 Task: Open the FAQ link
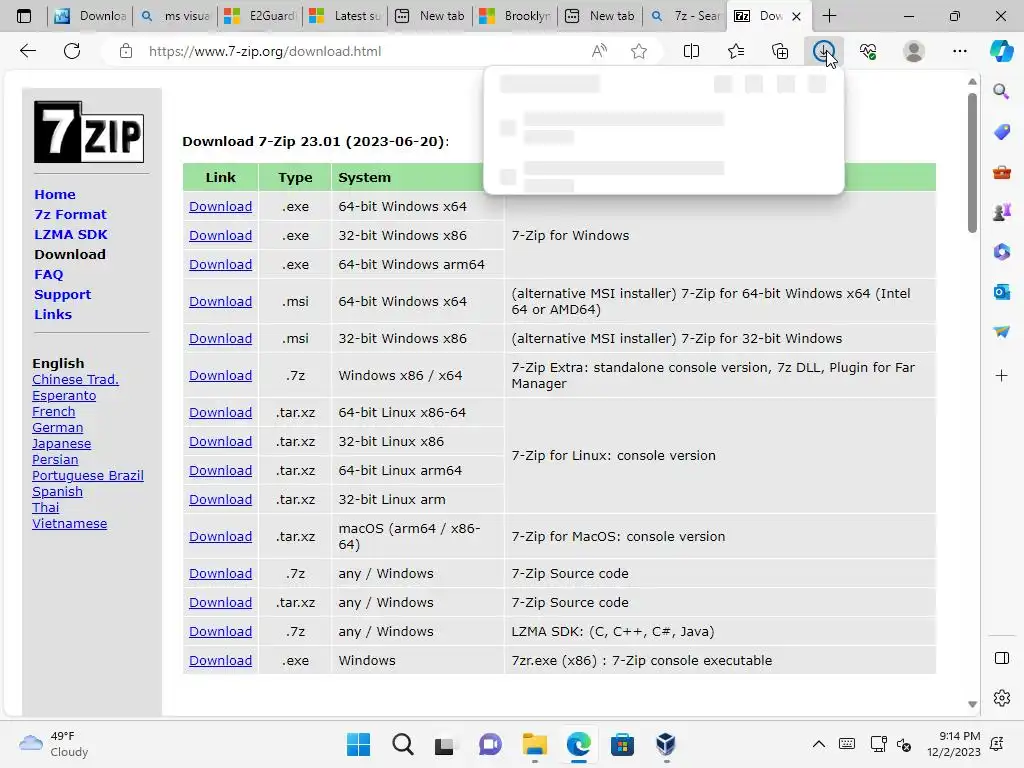(x=48, y=274)
